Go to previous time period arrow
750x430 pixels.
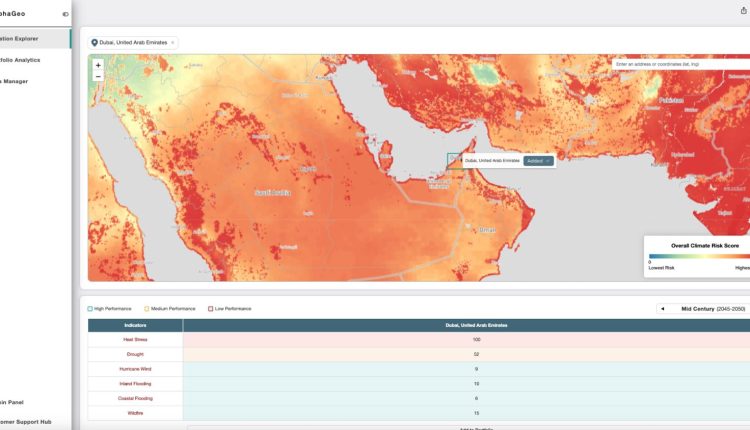[661, 309]
